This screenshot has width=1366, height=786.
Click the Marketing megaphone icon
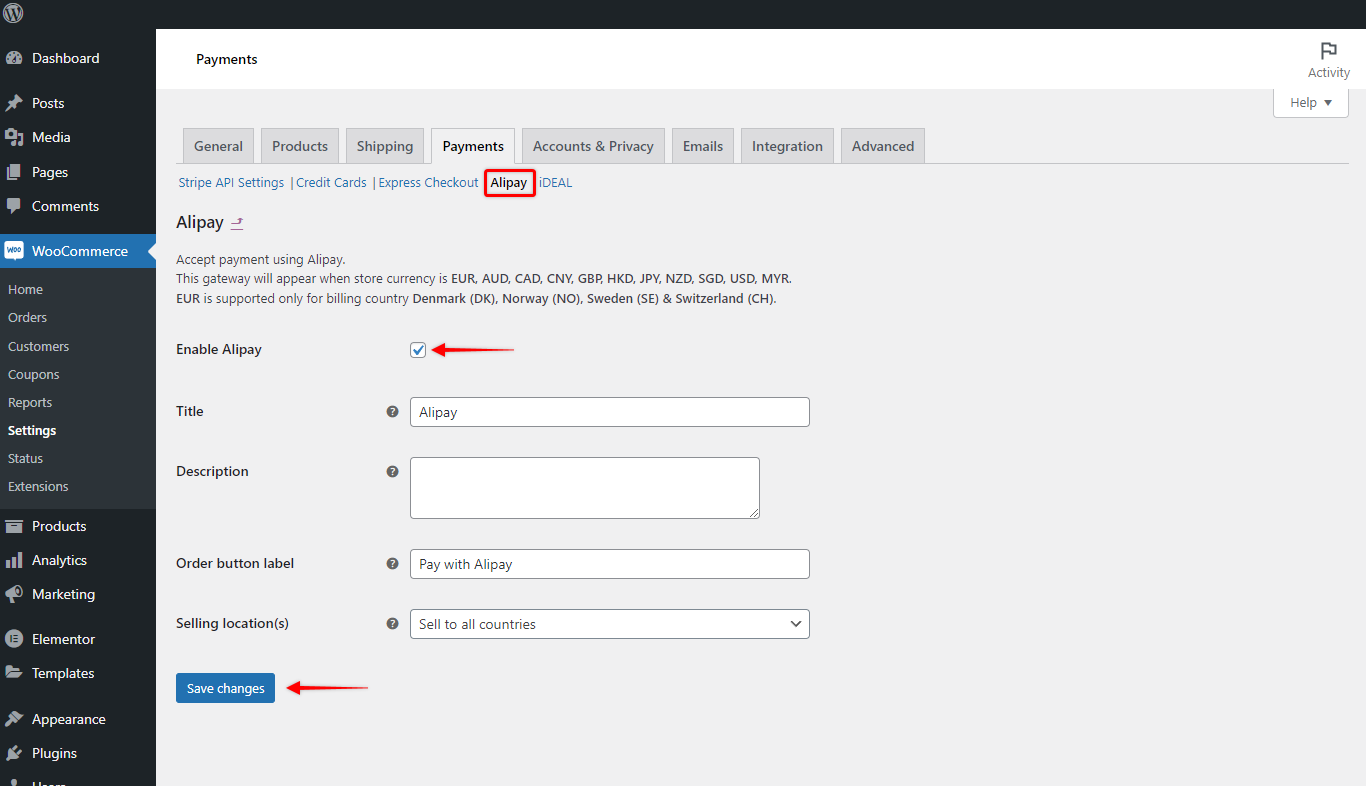point(14,594)
